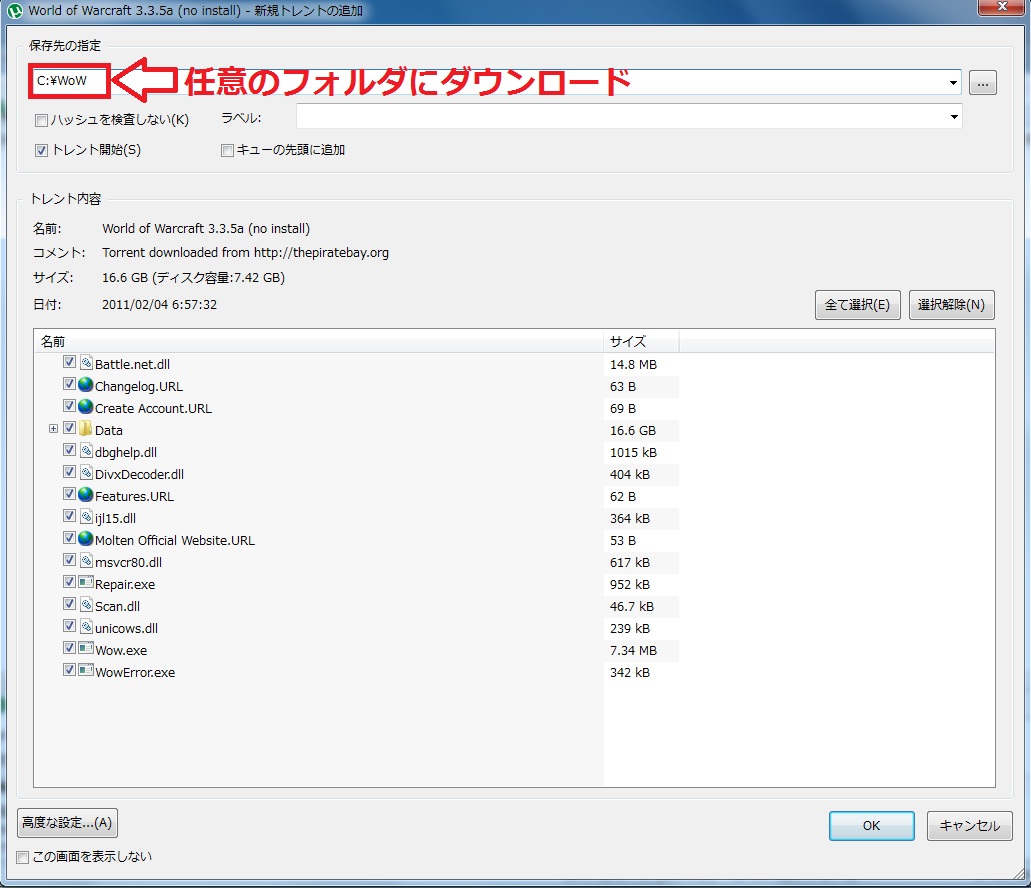Click the DivxDecoder.dll file icon

coord(85,472)
